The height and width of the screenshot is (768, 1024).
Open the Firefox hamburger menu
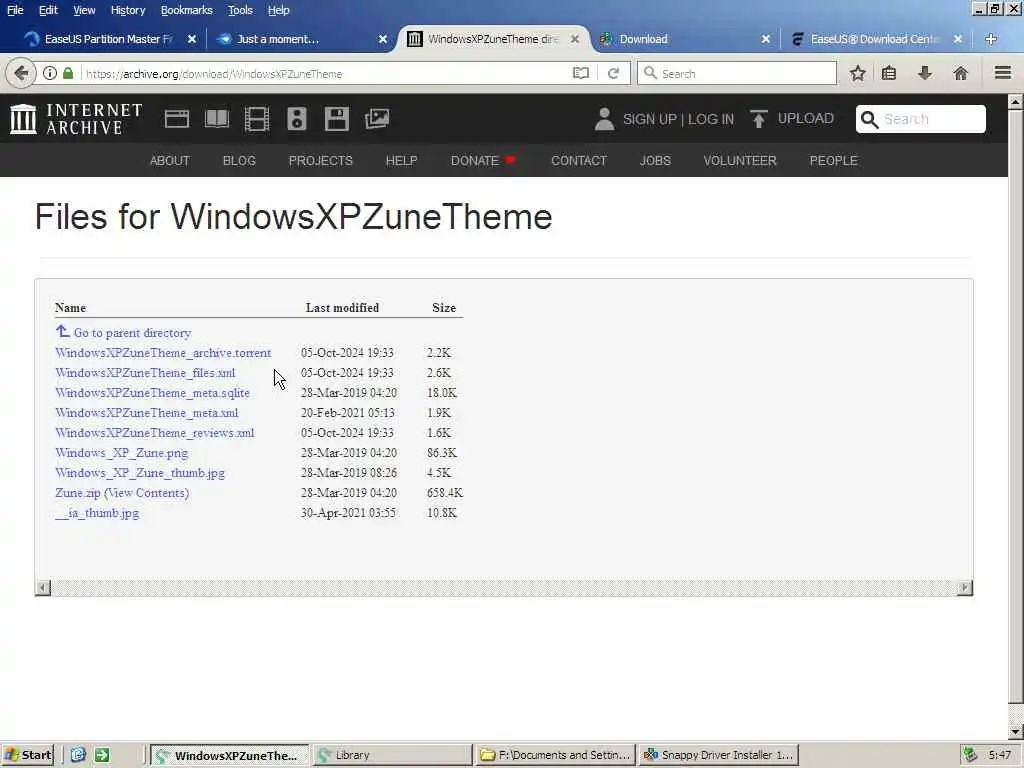(1003, 73)
